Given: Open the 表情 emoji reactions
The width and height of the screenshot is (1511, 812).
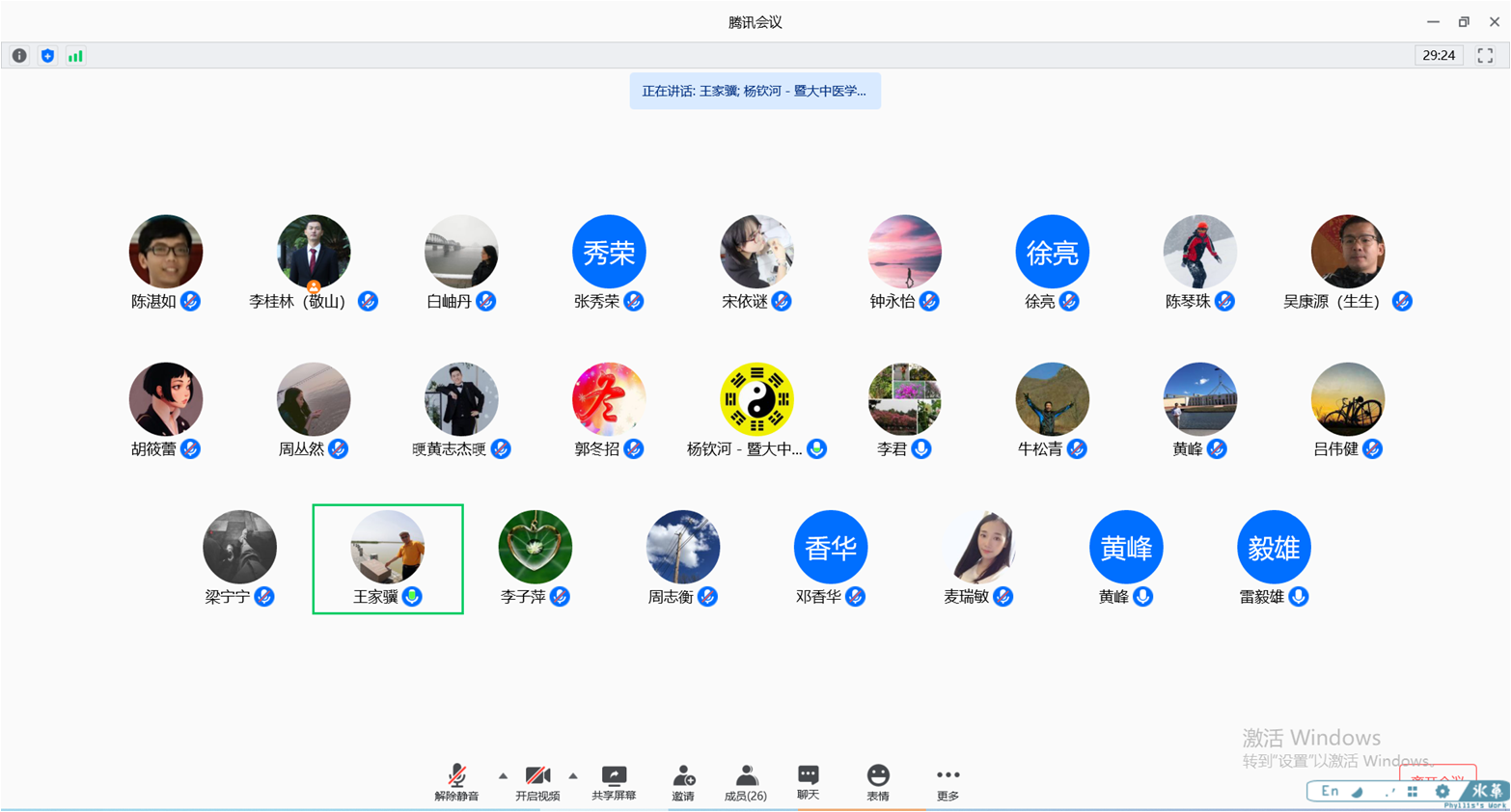Looking at the screenshot, I should point(878,782).
